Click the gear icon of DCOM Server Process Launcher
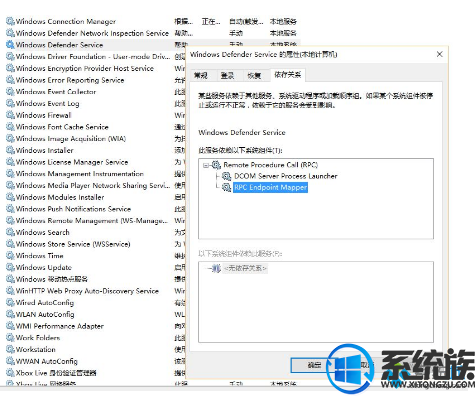Image resolution: width=475 pixels, height=397 pixels. (227, 176)
